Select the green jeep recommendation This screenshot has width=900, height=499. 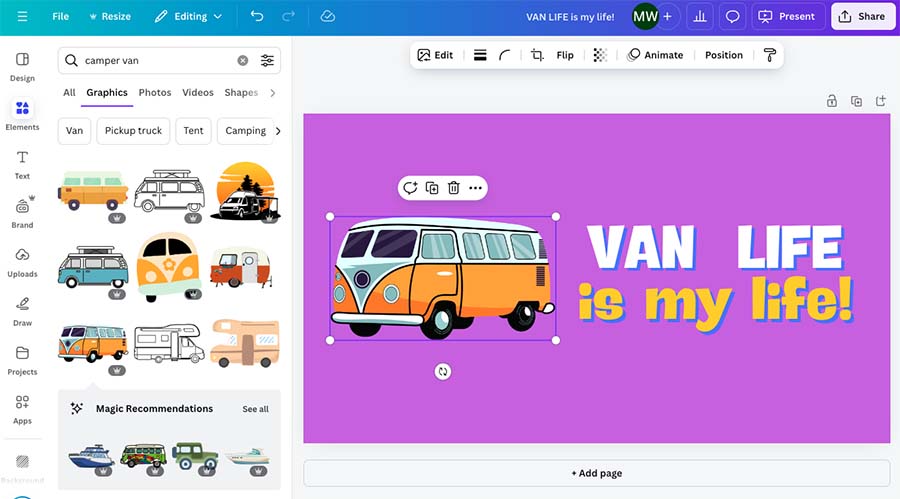tap(195, 456)
